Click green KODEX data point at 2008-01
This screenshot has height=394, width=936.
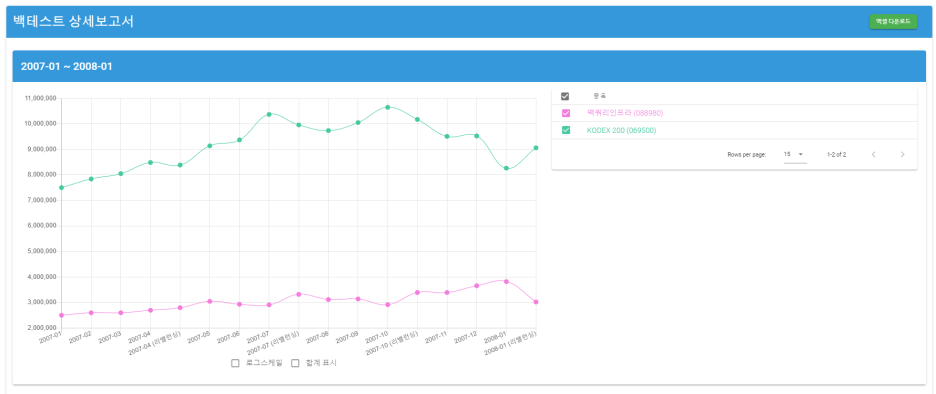(x=506, y=168)
